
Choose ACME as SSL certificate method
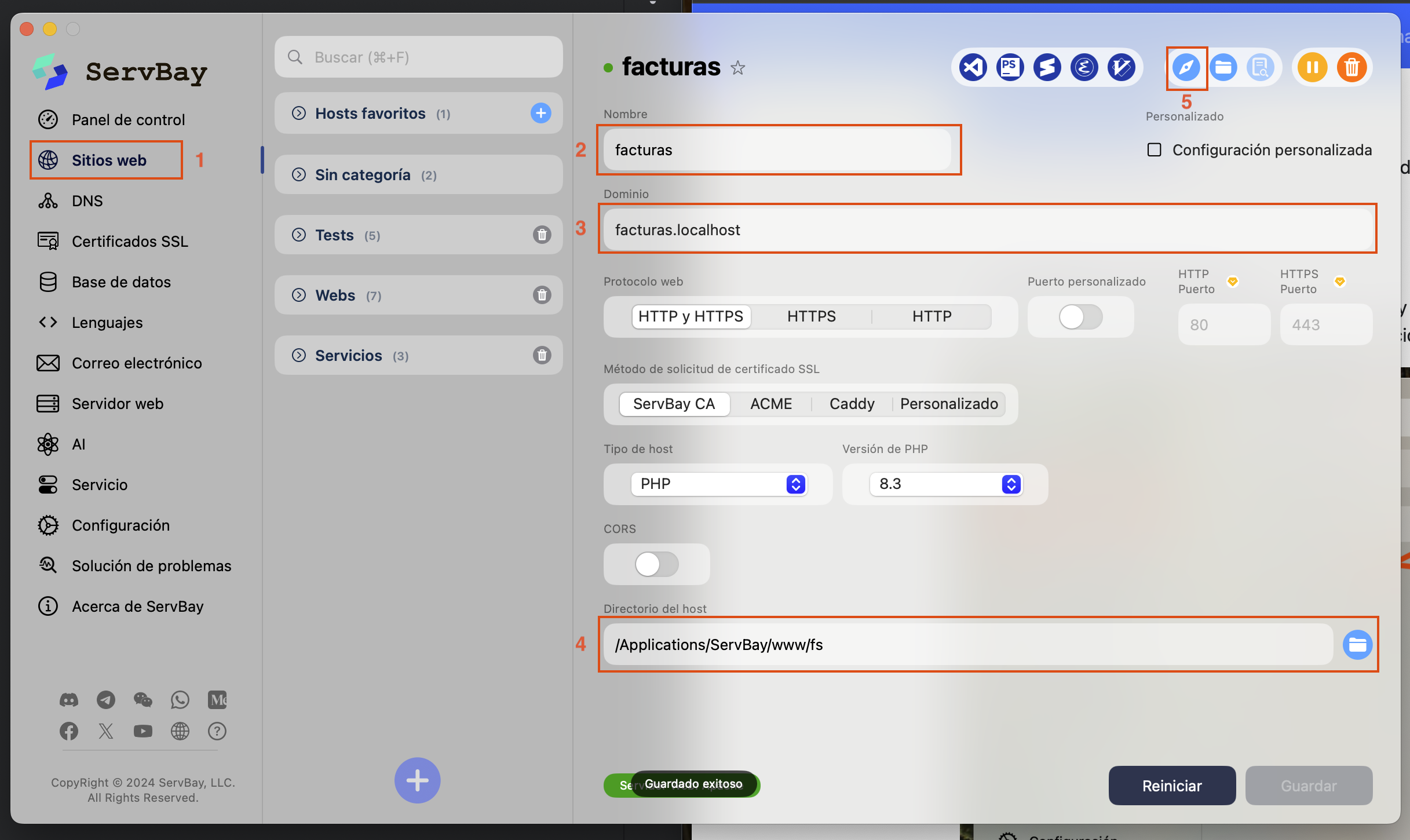point(770,404)
